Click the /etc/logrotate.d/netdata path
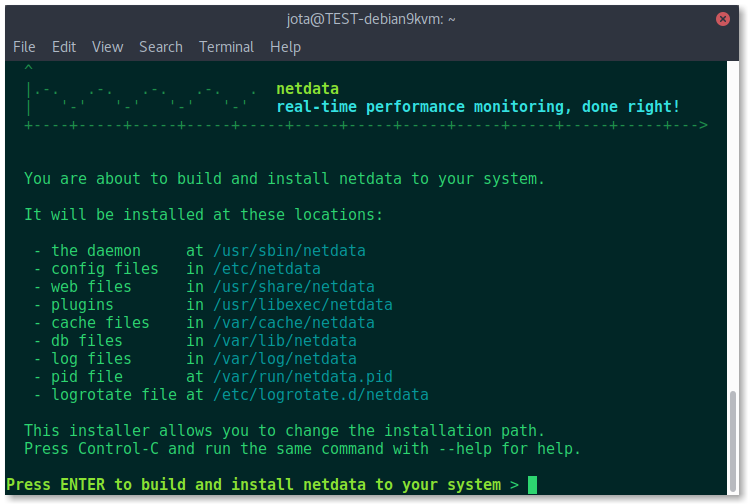The image size is (748, 504). click(x=321, y=395)
